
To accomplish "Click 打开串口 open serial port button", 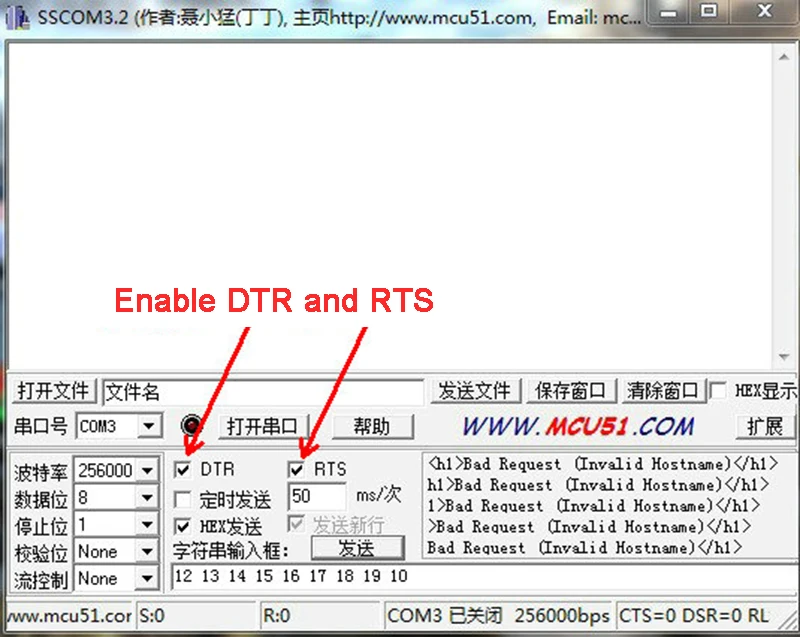I will tap(263, 426).
